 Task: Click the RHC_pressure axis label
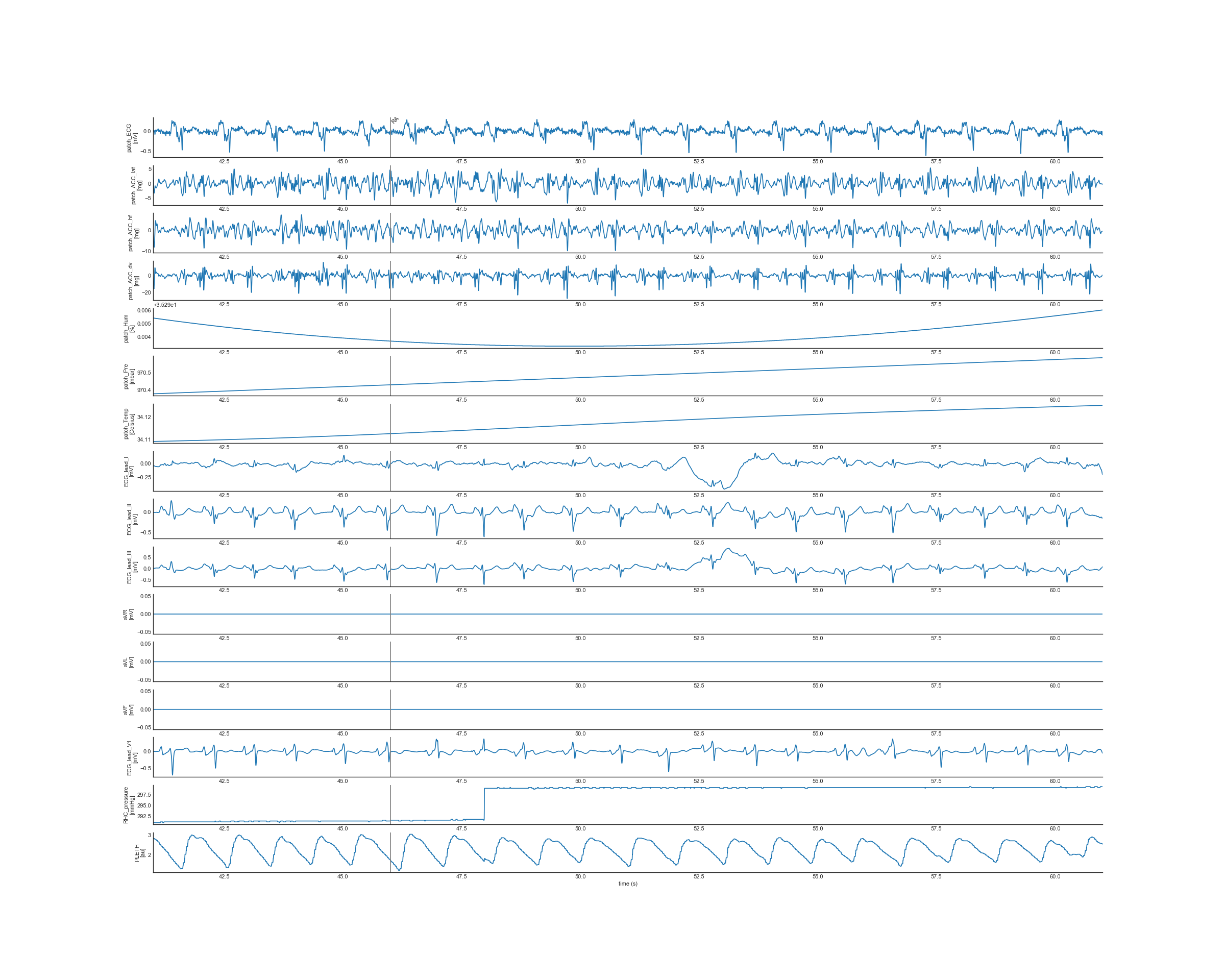click(129, 805)
